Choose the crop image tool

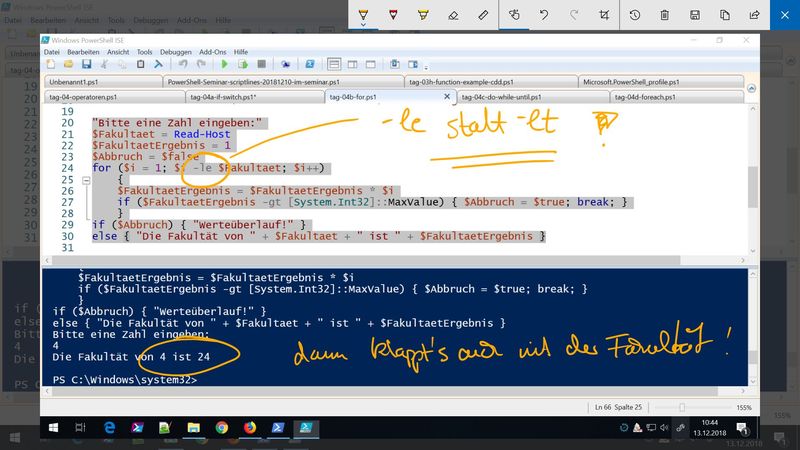(x=604, y=15)
